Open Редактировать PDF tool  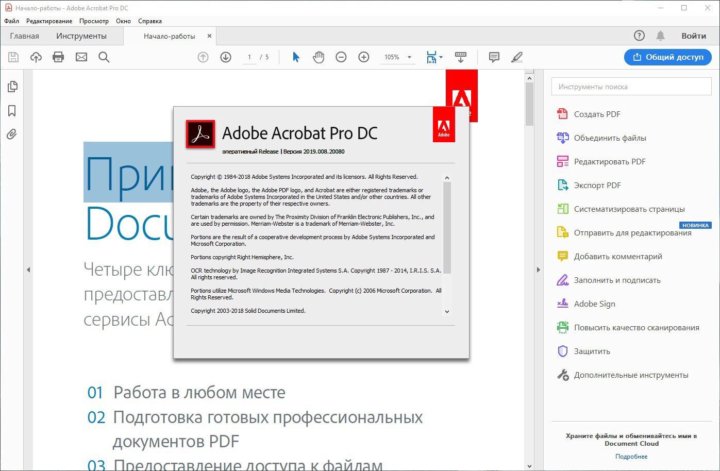(601, 162)
